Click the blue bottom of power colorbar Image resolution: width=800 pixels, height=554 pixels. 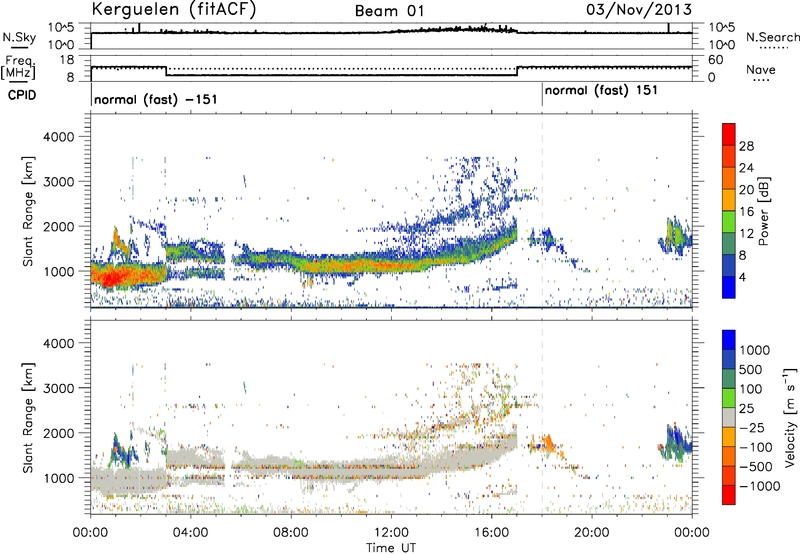point(729,287)
